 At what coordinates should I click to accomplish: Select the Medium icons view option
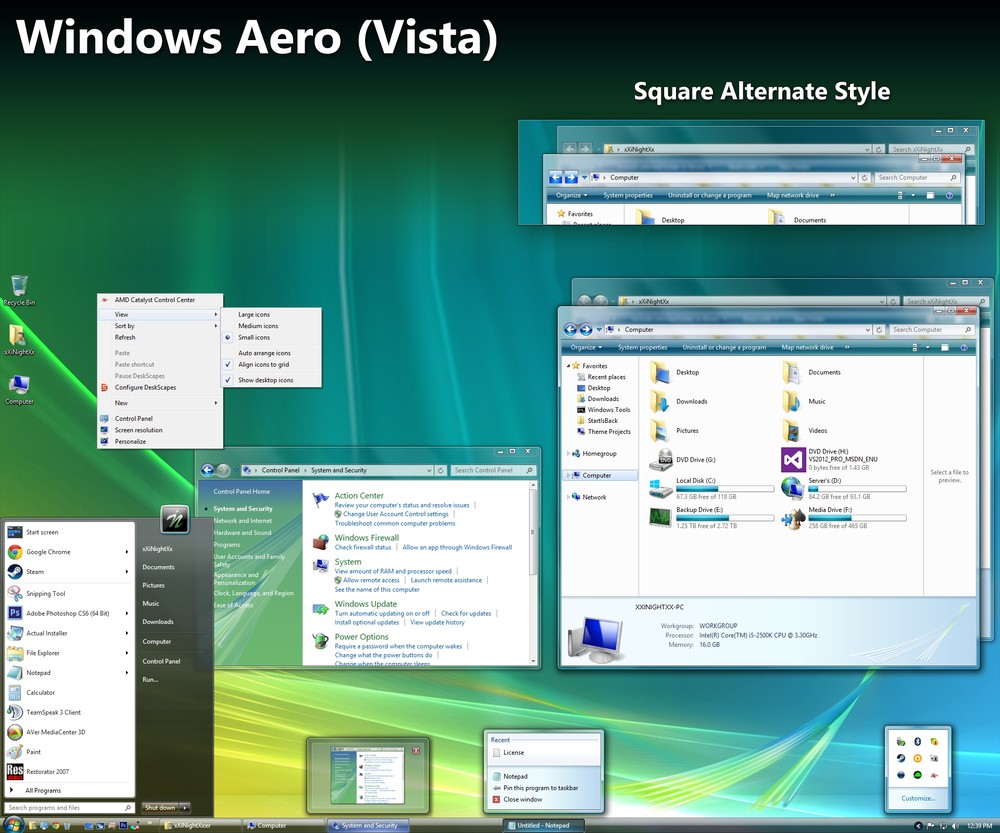point(272,326)
